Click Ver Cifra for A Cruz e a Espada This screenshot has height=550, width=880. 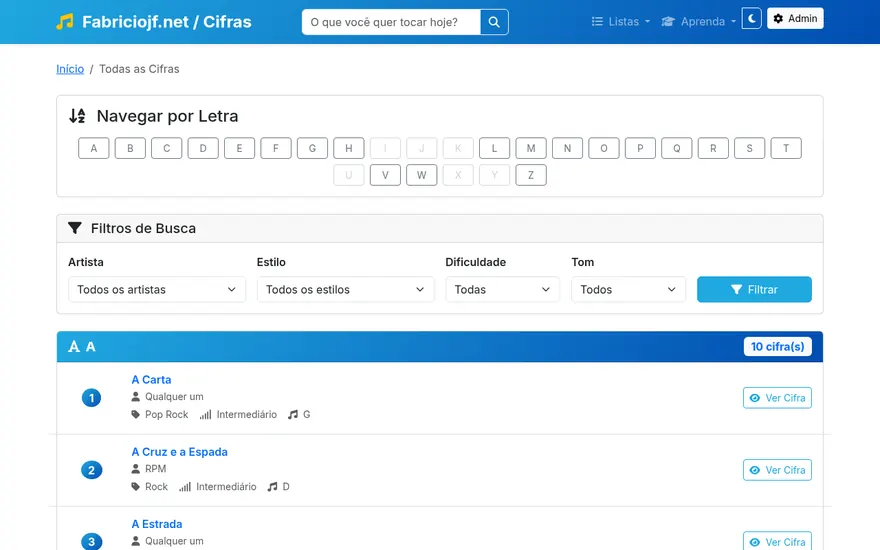777,470
